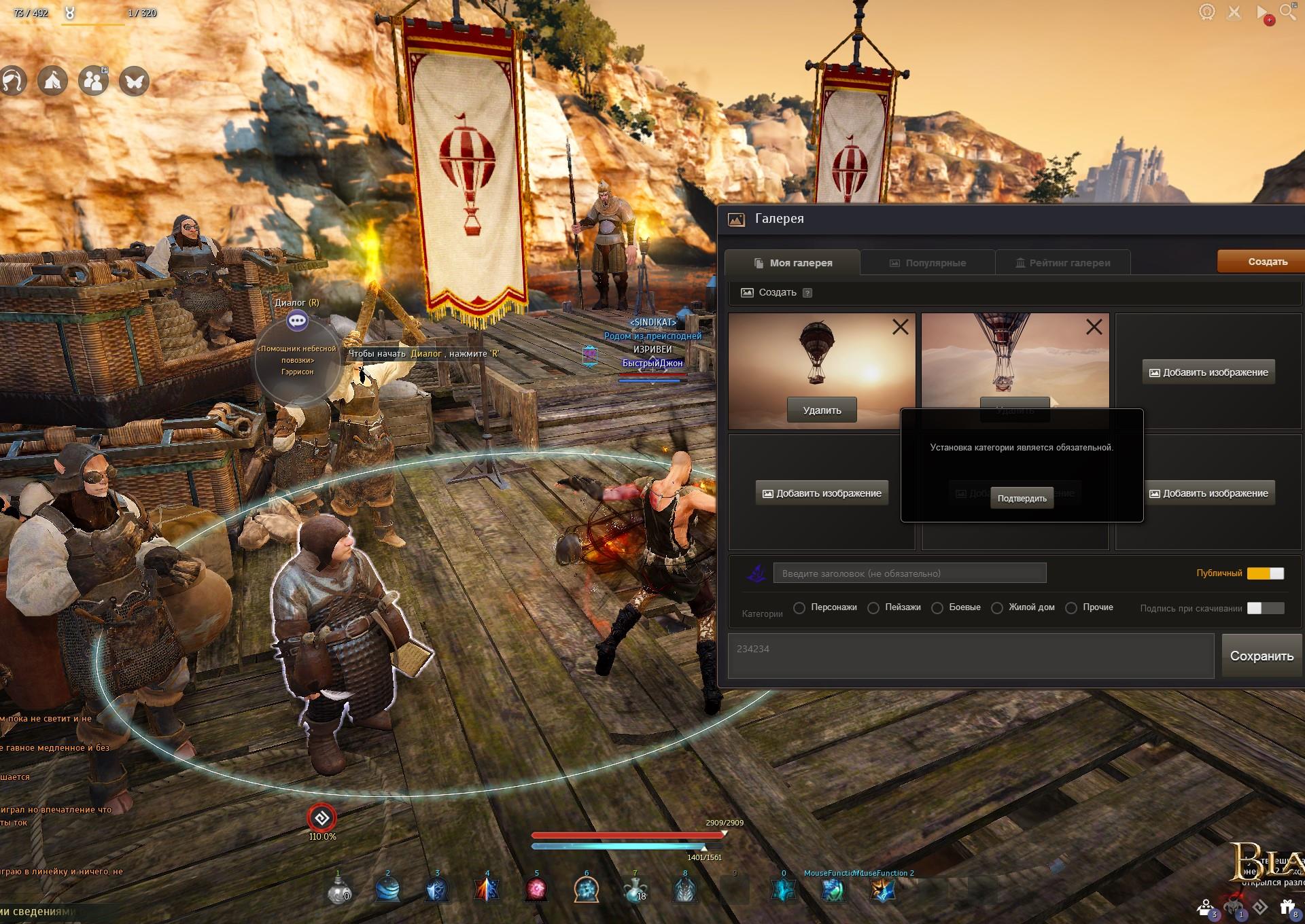
Task: Toggle the Публичный switch
Action: tap(1266, 573)
